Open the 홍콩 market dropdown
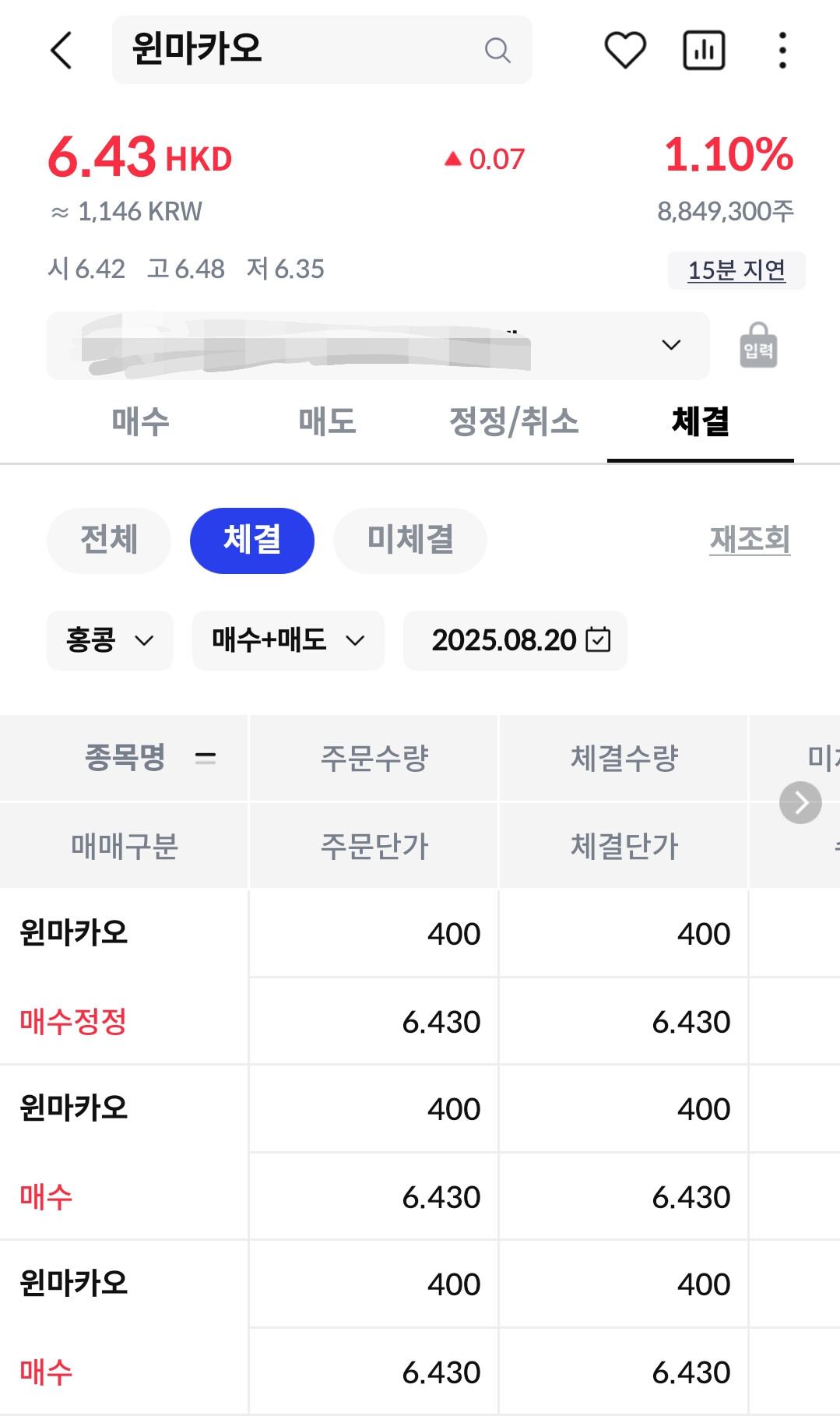This screenshot has height=1416, width=840. click(110, 640)
